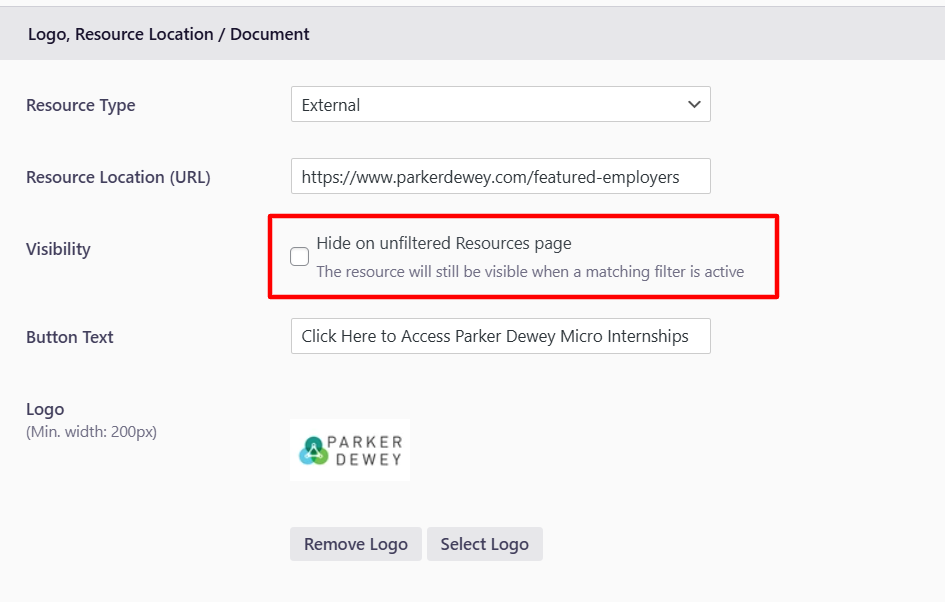The width and height of the screenshot is (945, 602).
Task: Enable the Hide on unfiltered Resources page checkbox
Action: point(299,257)
